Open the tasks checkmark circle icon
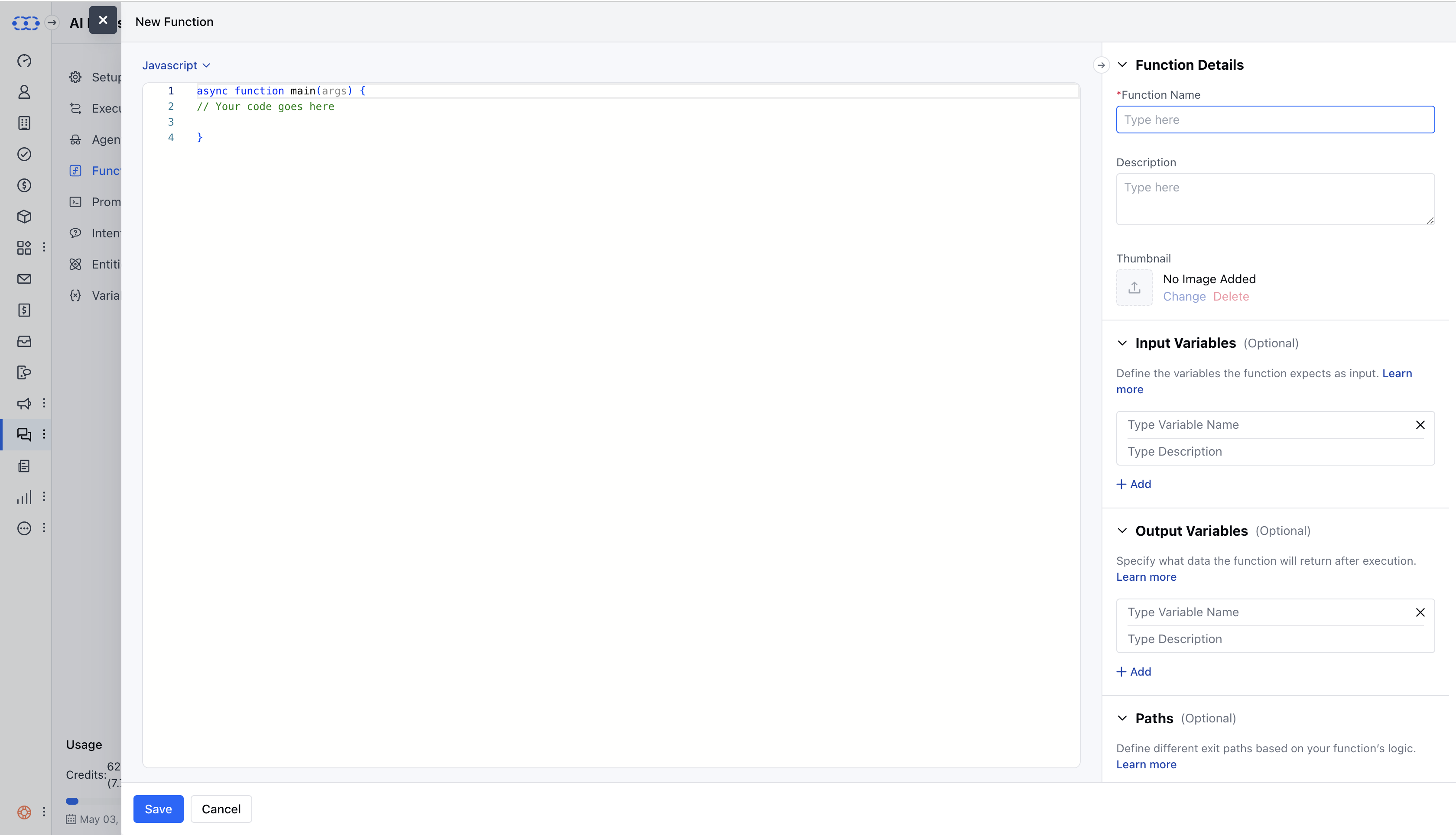 24,154
